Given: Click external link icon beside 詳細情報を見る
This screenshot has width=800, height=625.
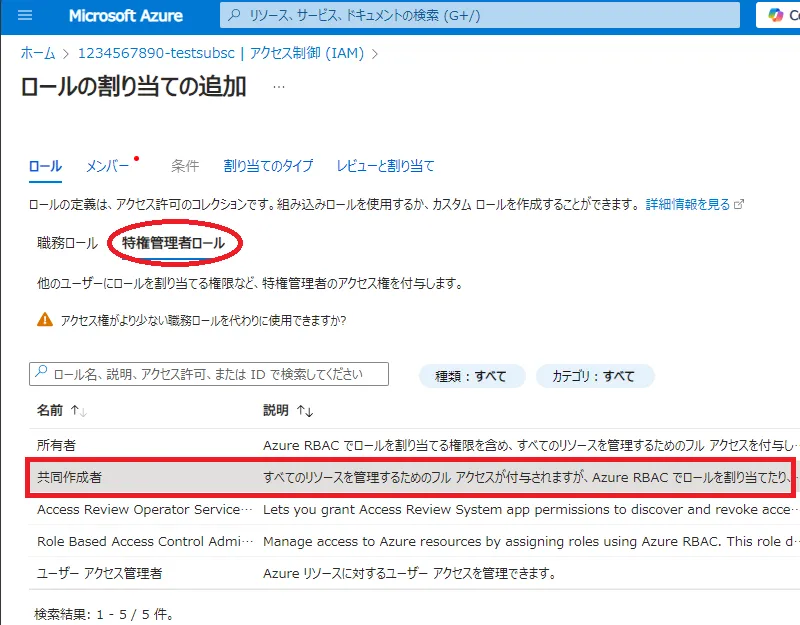Looking at the screenshot, I should [x=739, y=204].
